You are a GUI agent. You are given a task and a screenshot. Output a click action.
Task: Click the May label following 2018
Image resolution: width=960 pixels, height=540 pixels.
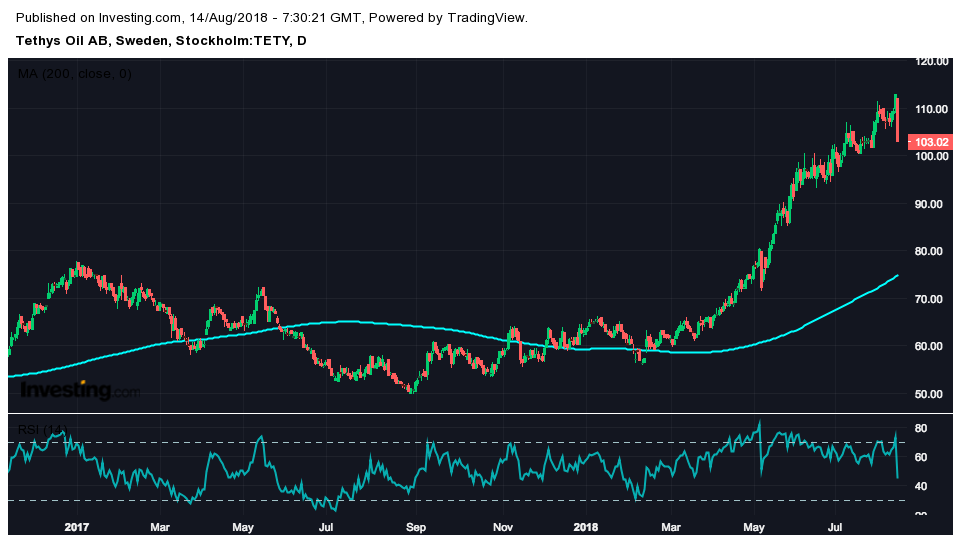click(754, 527)
